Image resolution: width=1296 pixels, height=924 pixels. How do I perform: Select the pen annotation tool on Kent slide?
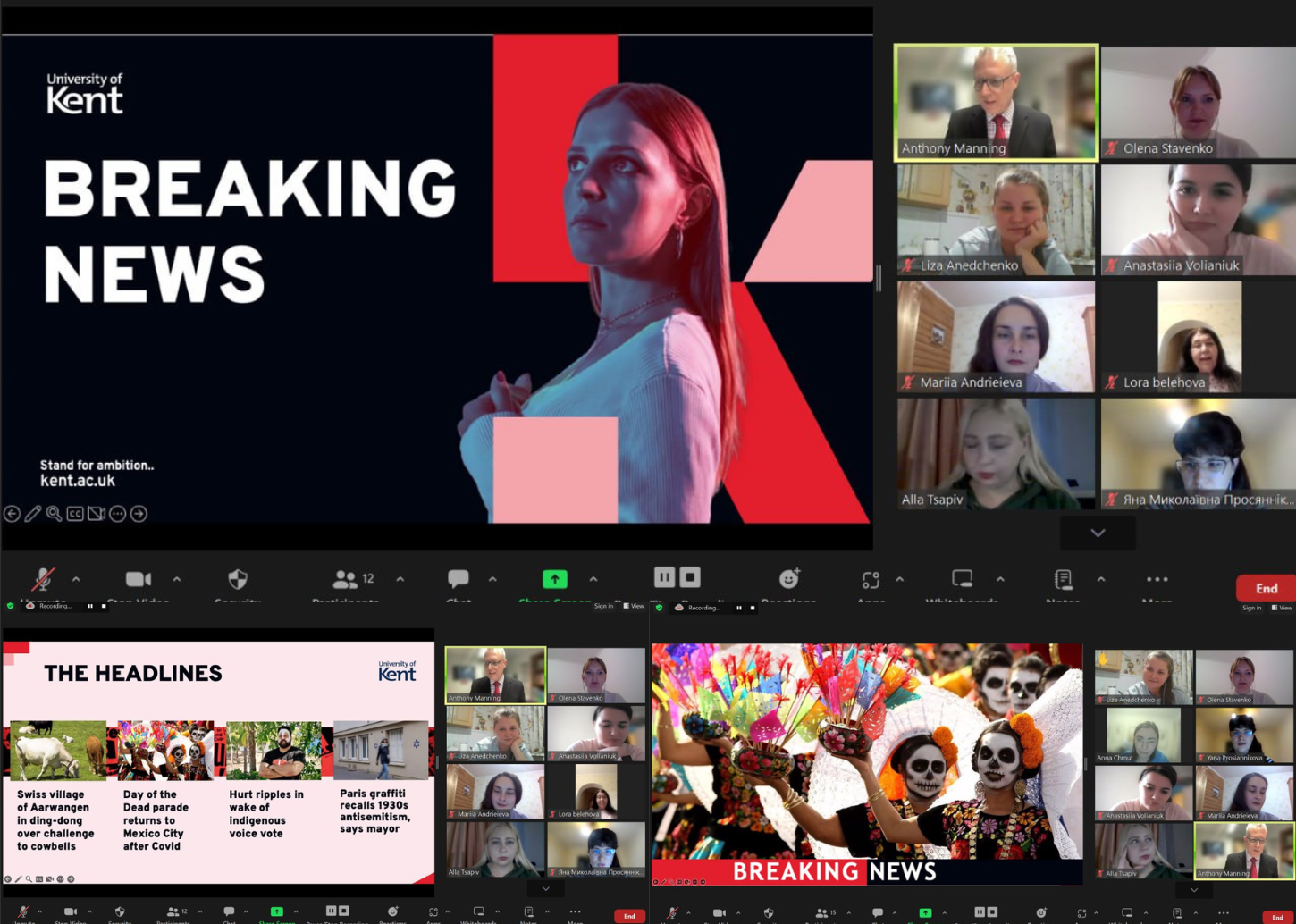click(x=33, y=514)
